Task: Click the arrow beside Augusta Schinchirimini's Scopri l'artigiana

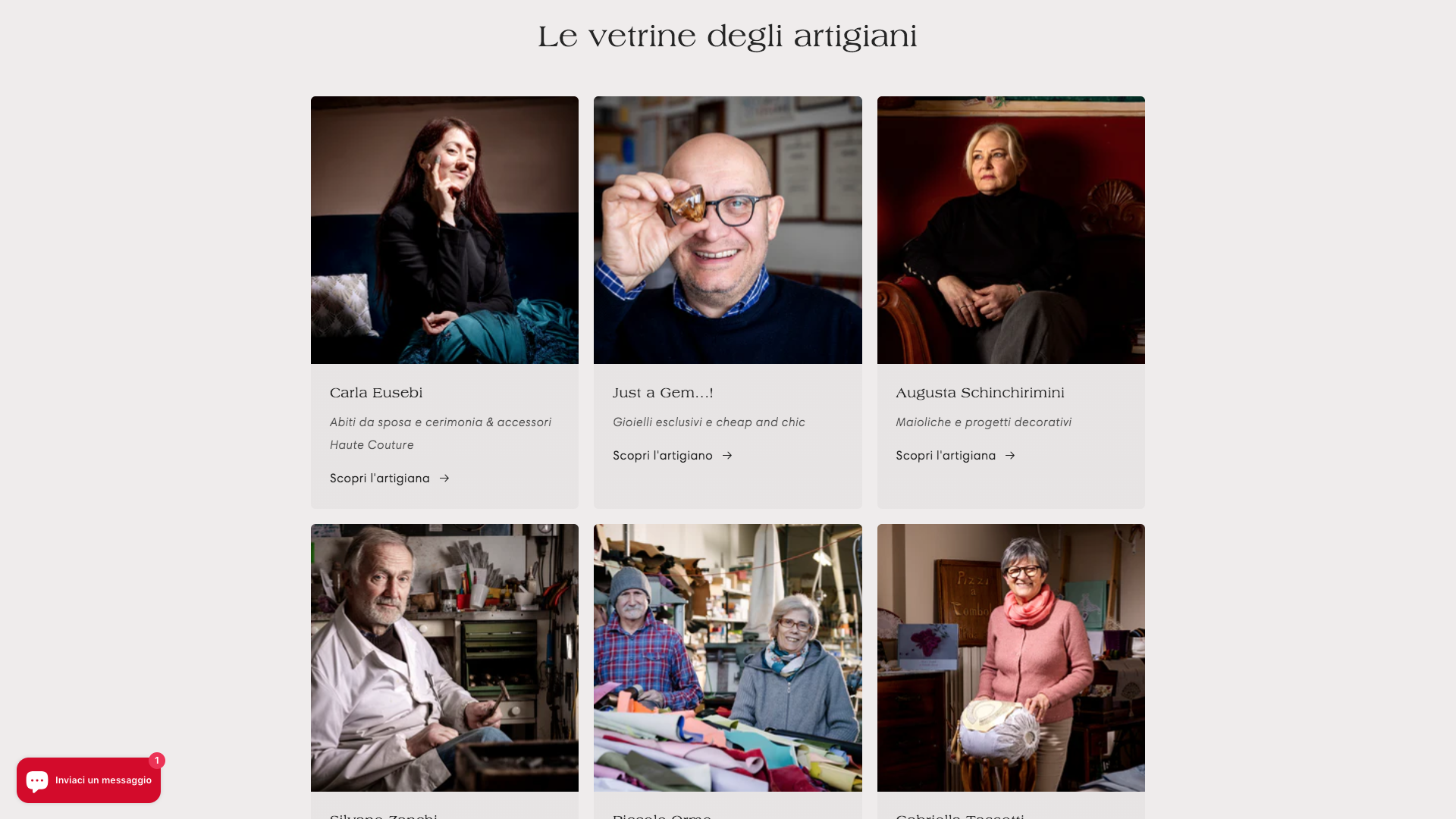Action: [x=1010, y=456]
